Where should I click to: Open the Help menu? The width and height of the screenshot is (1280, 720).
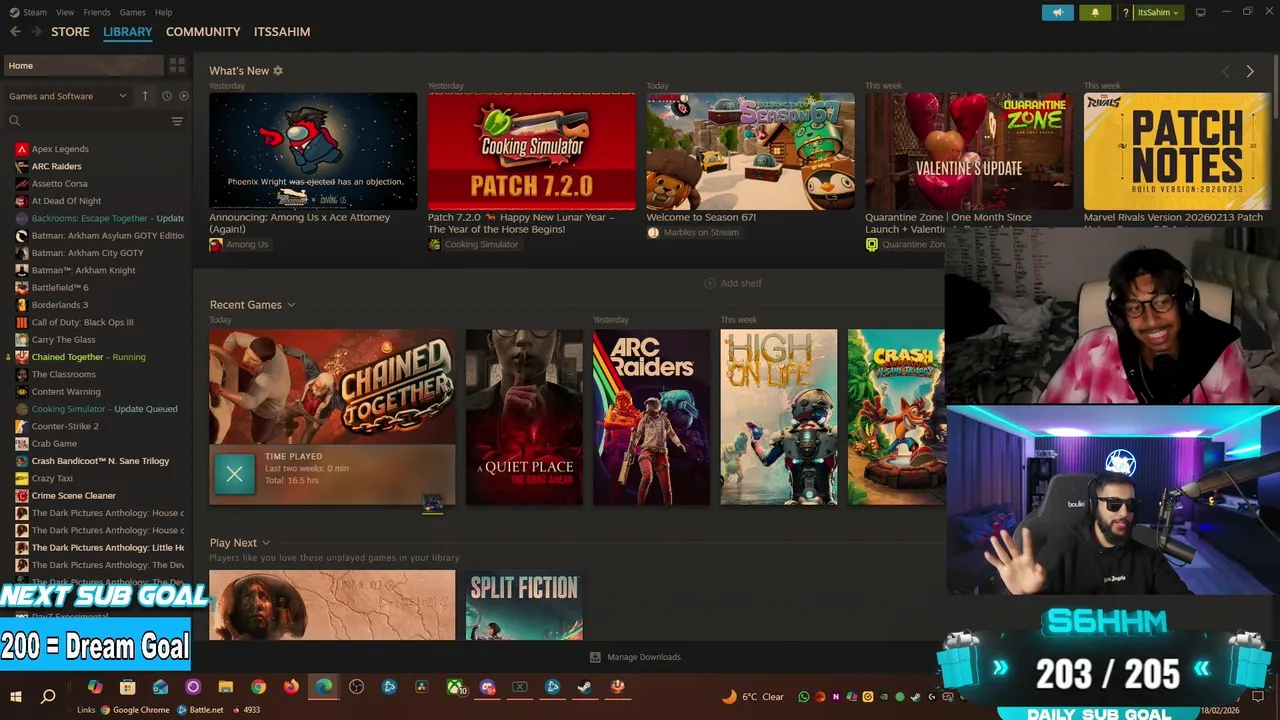164,12
